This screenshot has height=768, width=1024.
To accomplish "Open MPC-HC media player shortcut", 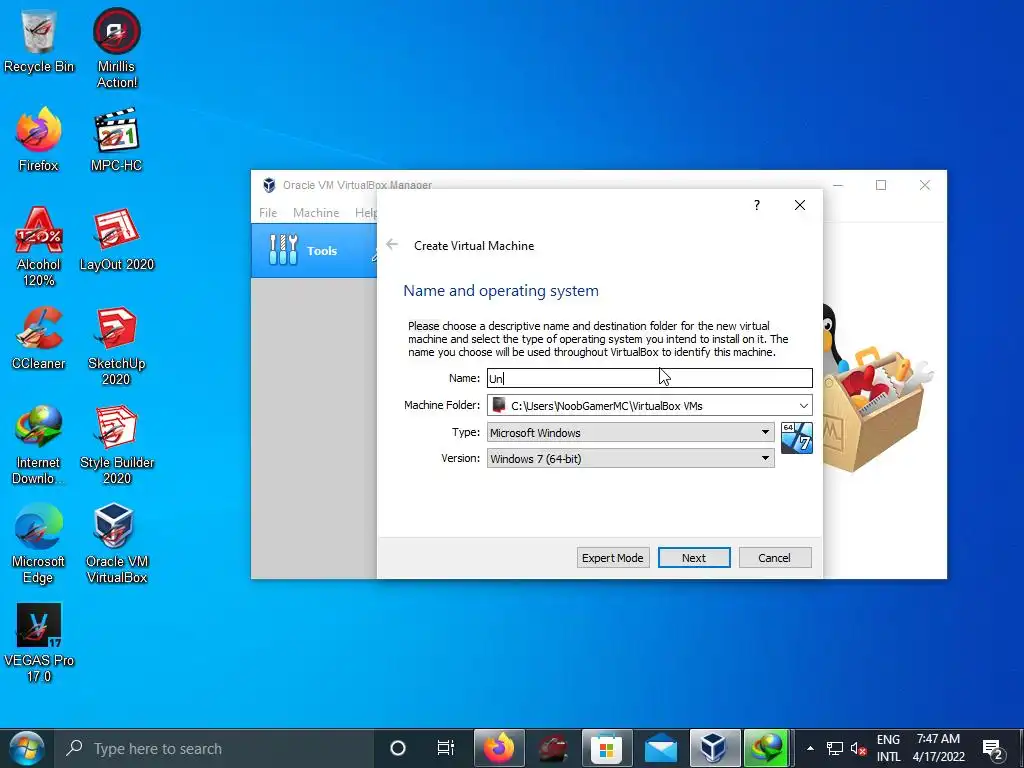I will click(116, 140).
